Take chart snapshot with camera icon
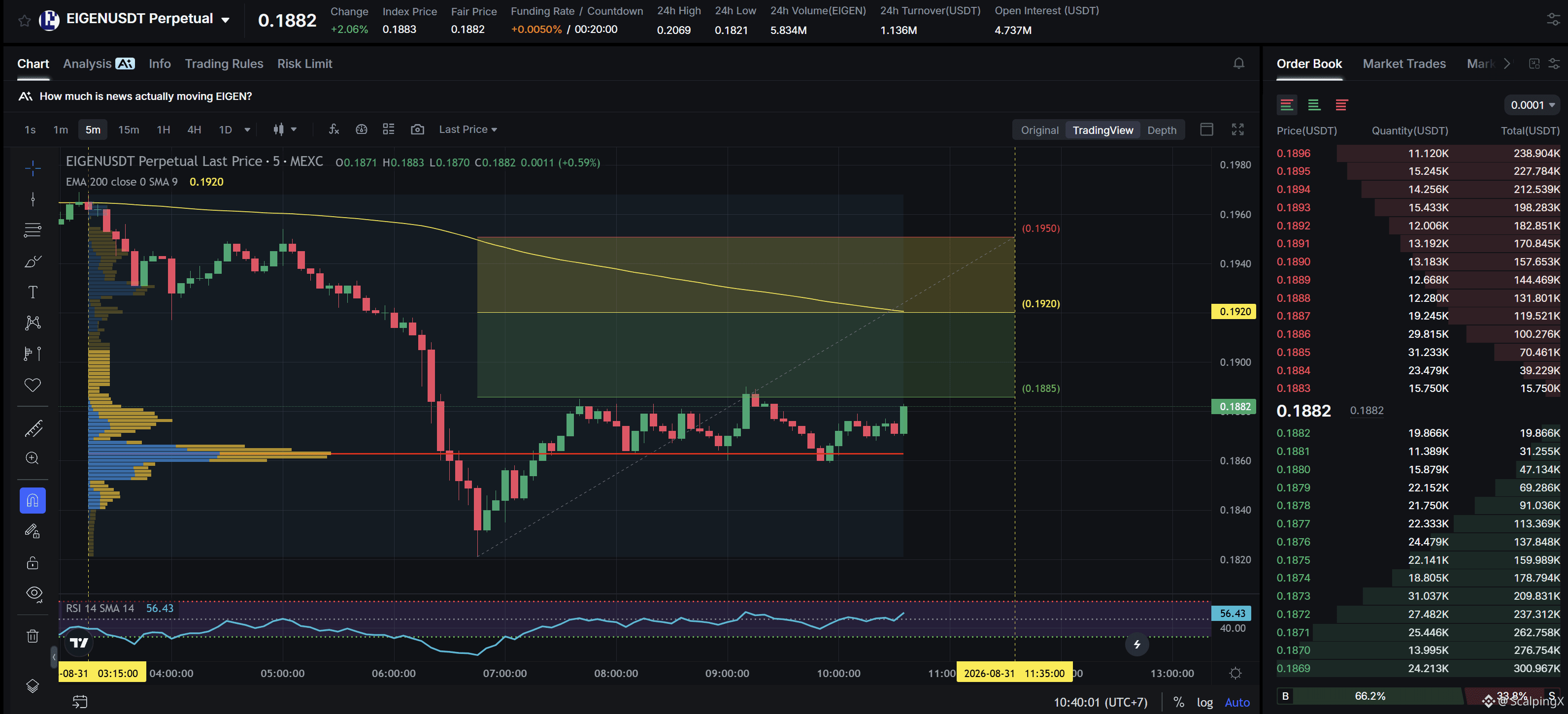 coord(417,129)
